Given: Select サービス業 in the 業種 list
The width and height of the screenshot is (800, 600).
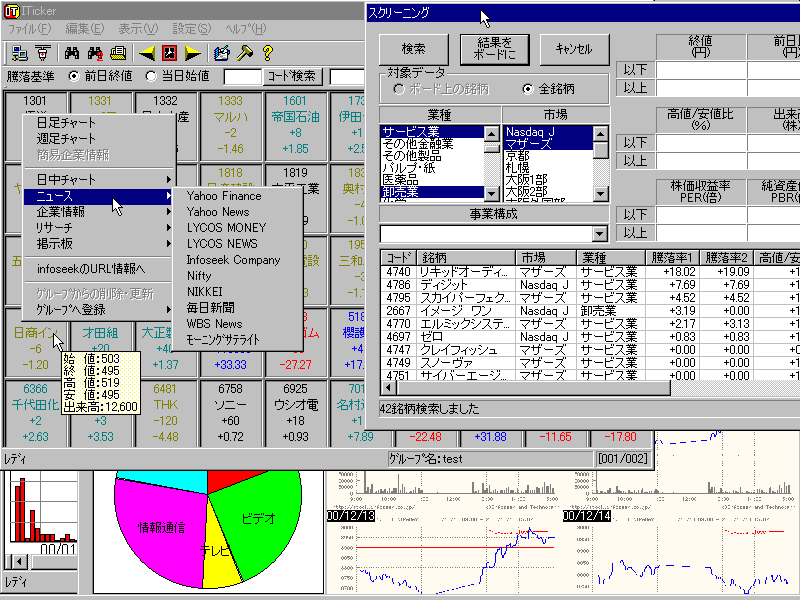Looking at the screenshot, I should pyautogui.click(x=432, y=132).
